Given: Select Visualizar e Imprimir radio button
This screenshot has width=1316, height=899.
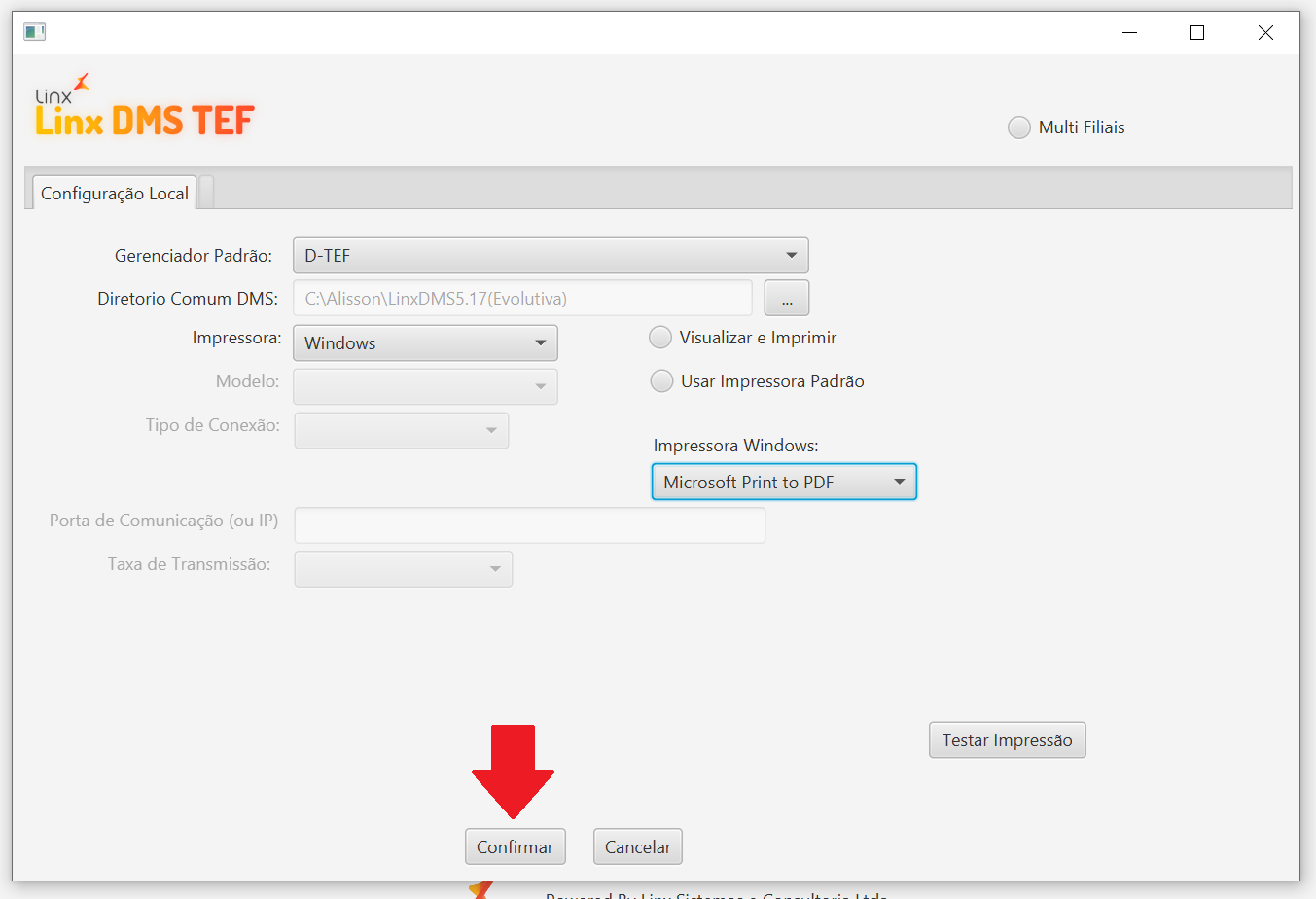Looking at the screenshot, I should pos(660,338).
